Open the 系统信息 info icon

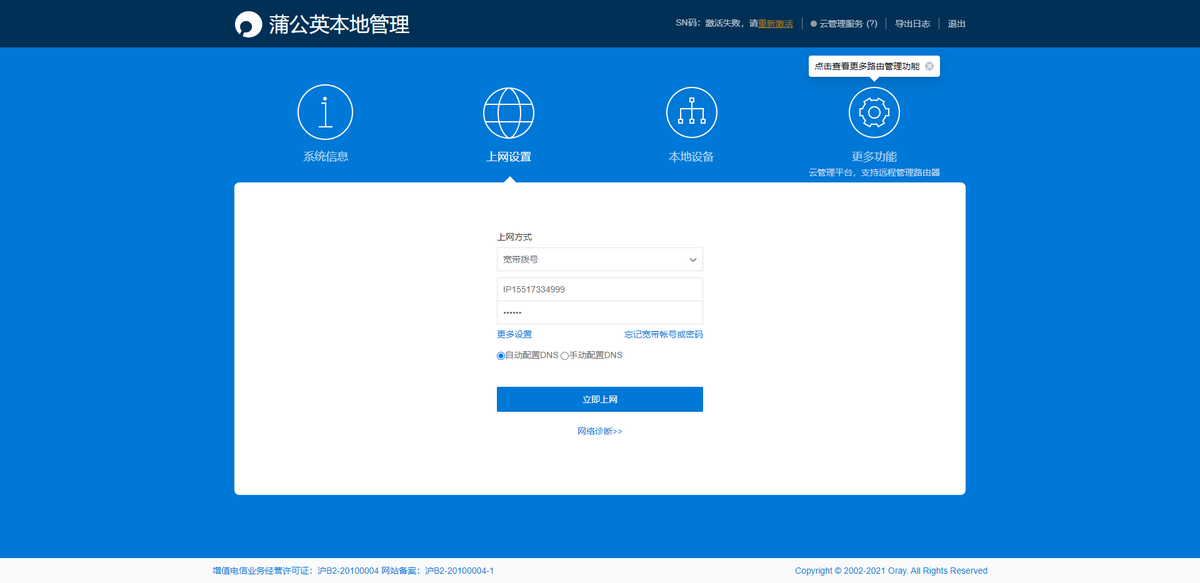(x=325, y=112)
